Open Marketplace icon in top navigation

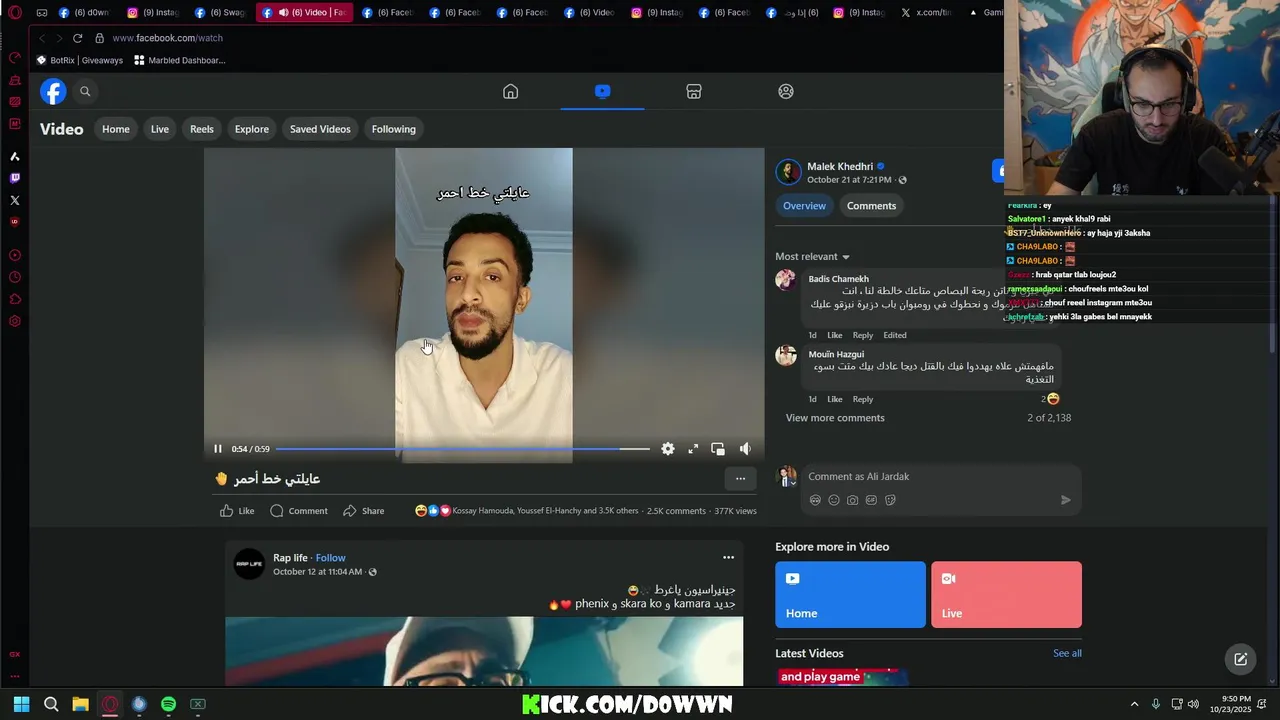pos(694,91)
